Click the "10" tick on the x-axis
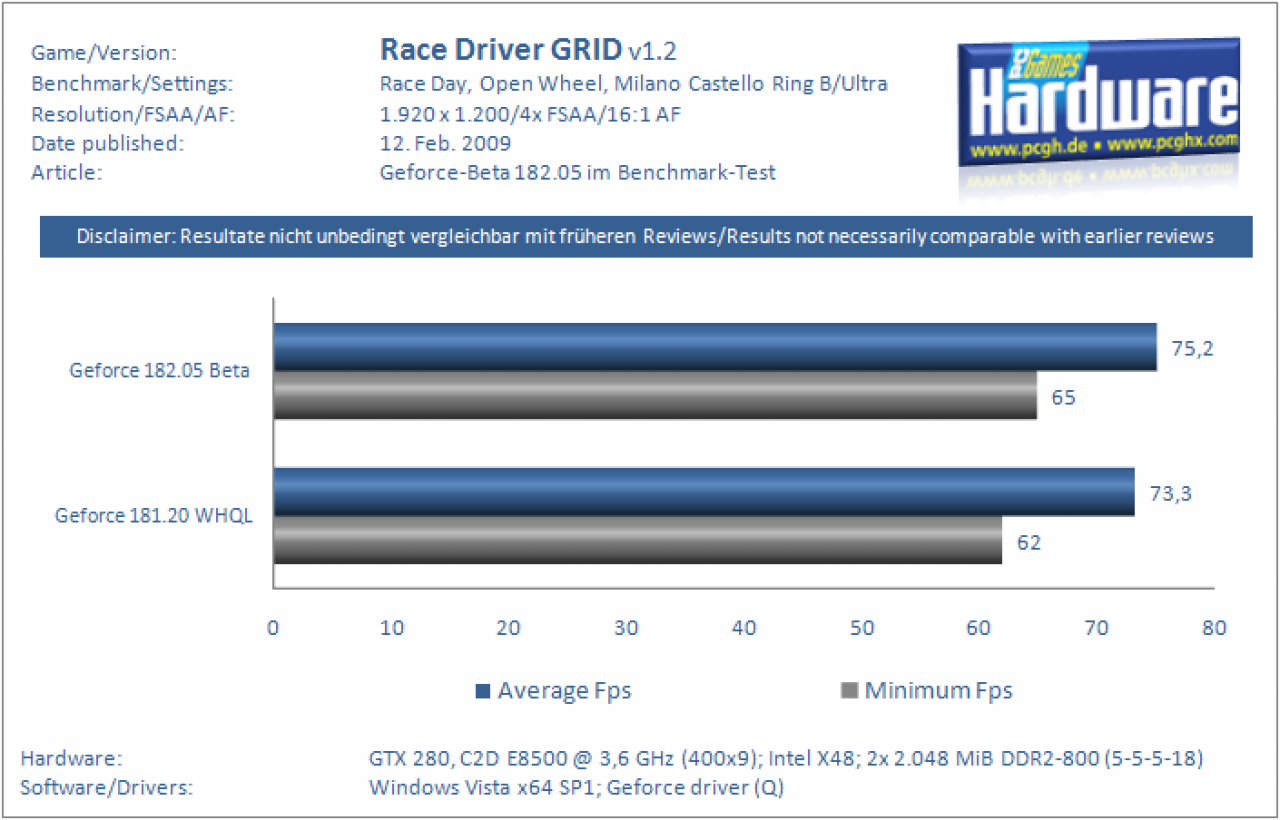Screen dimensions: 1280x820 391,628
